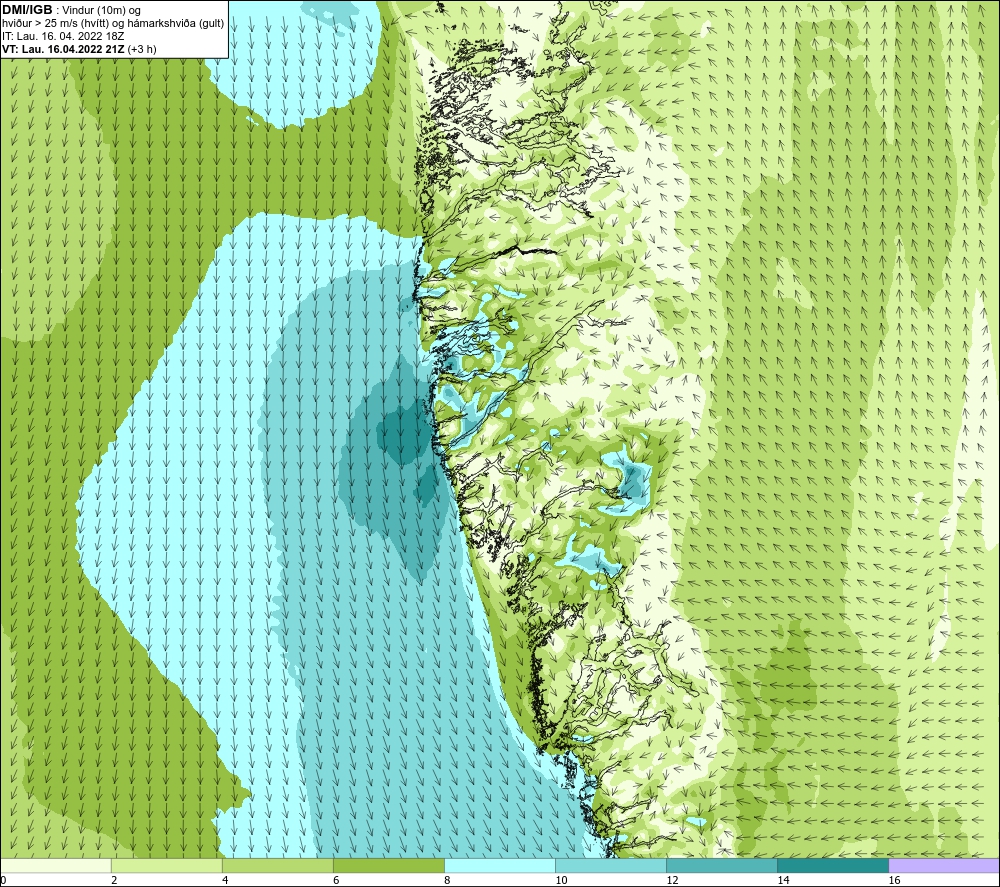Click the legend scale label '8'
1000x887 pixels.
click(x=447, y=880)
